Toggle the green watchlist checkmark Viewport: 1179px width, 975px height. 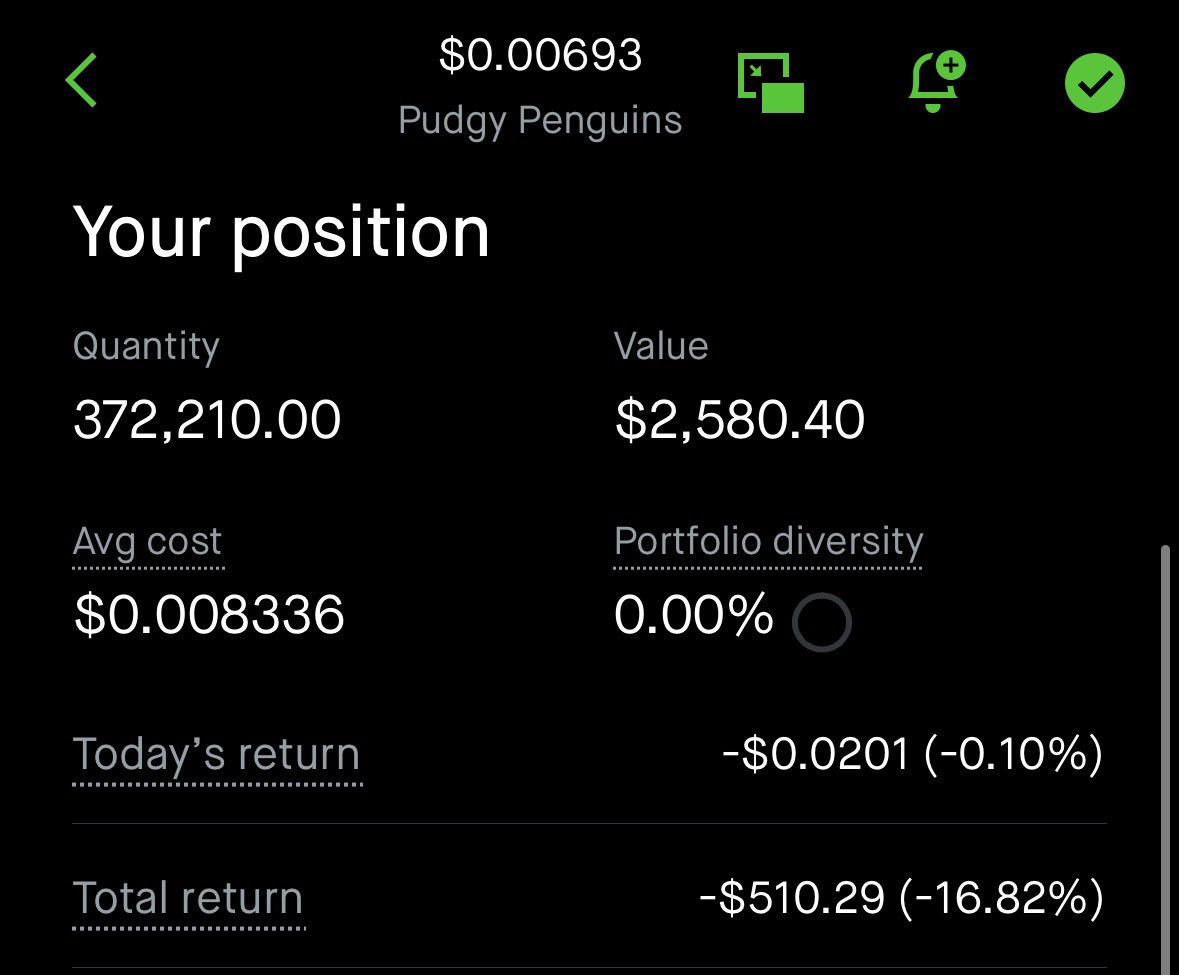tap(1094, 84)
